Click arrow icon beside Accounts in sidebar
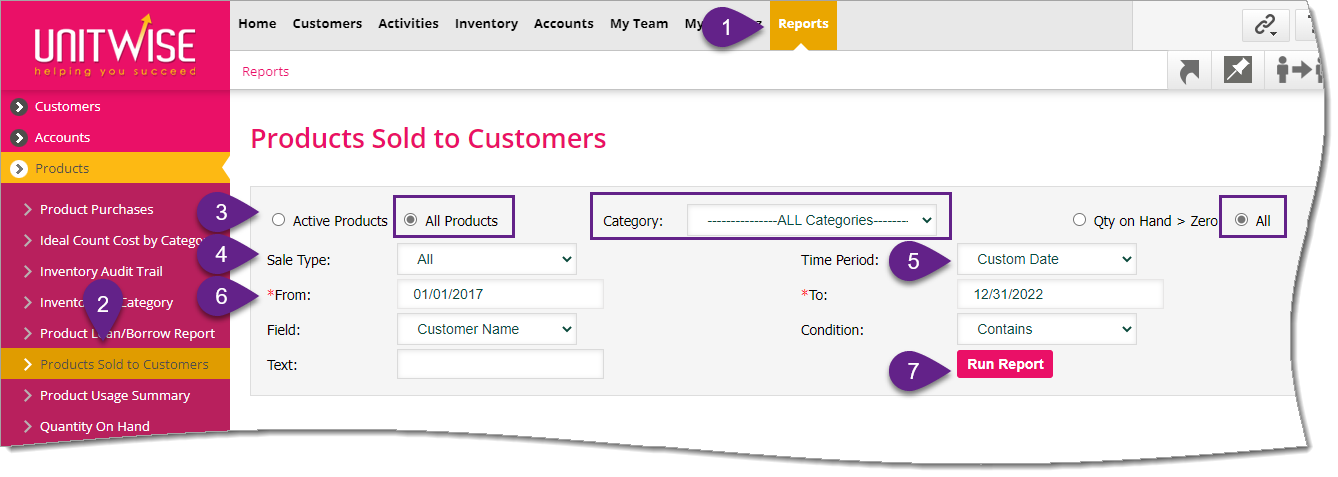Viewport: 1338px width, 477px height. pos(18,138)
